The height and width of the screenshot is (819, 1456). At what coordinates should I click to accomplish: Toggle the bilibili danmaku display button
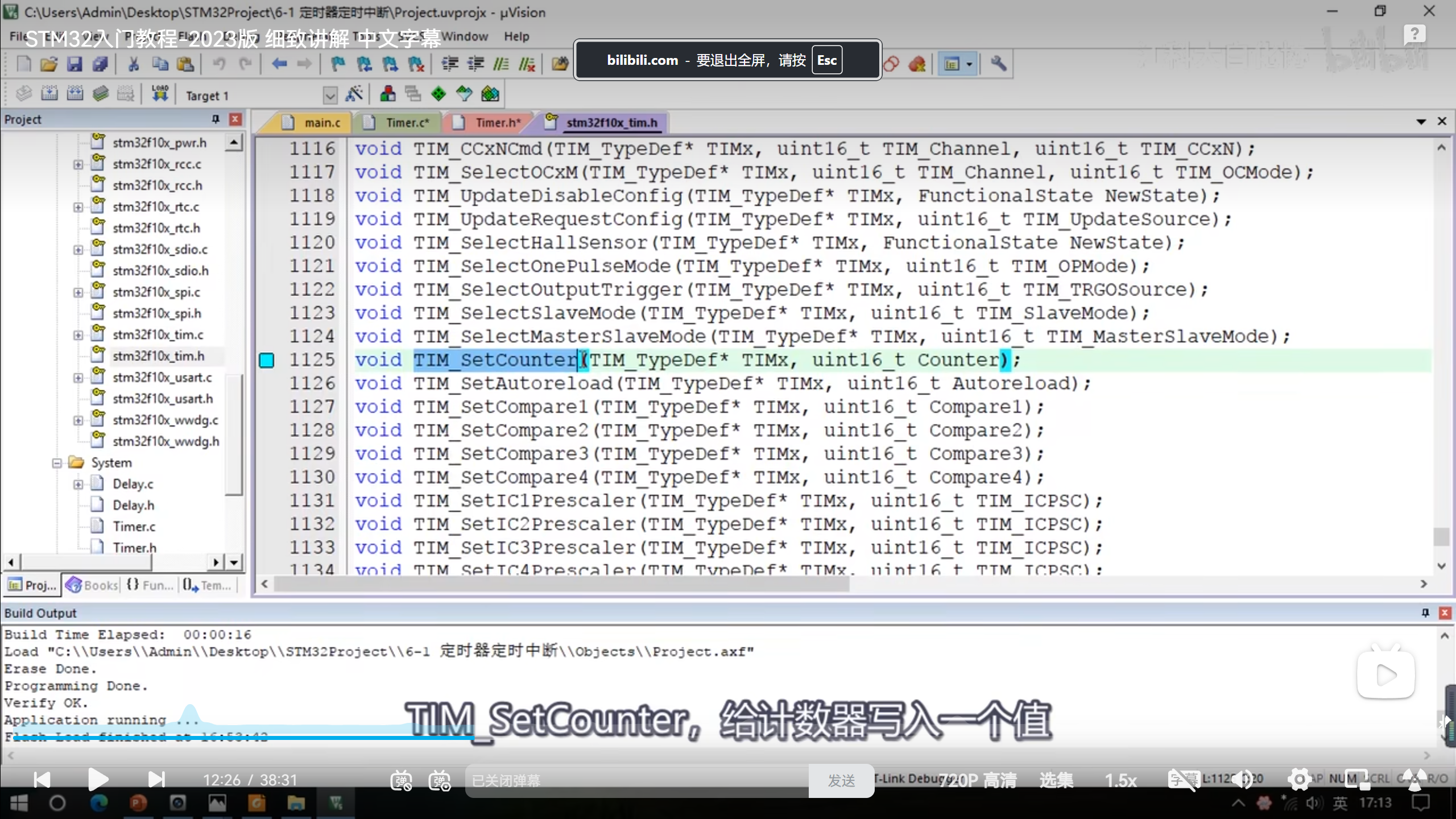point(401,780)
